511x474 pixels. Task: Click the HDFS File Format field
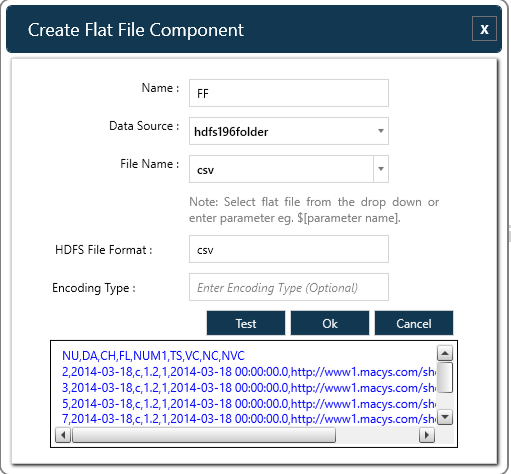289,249
